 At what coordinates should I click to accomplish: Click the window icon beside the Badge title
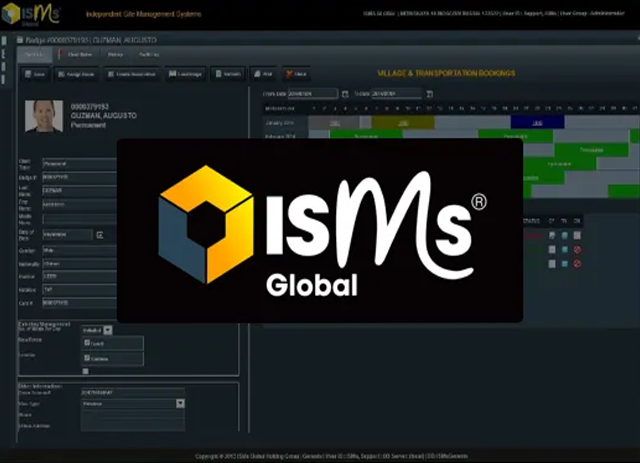tap(20, 40)
